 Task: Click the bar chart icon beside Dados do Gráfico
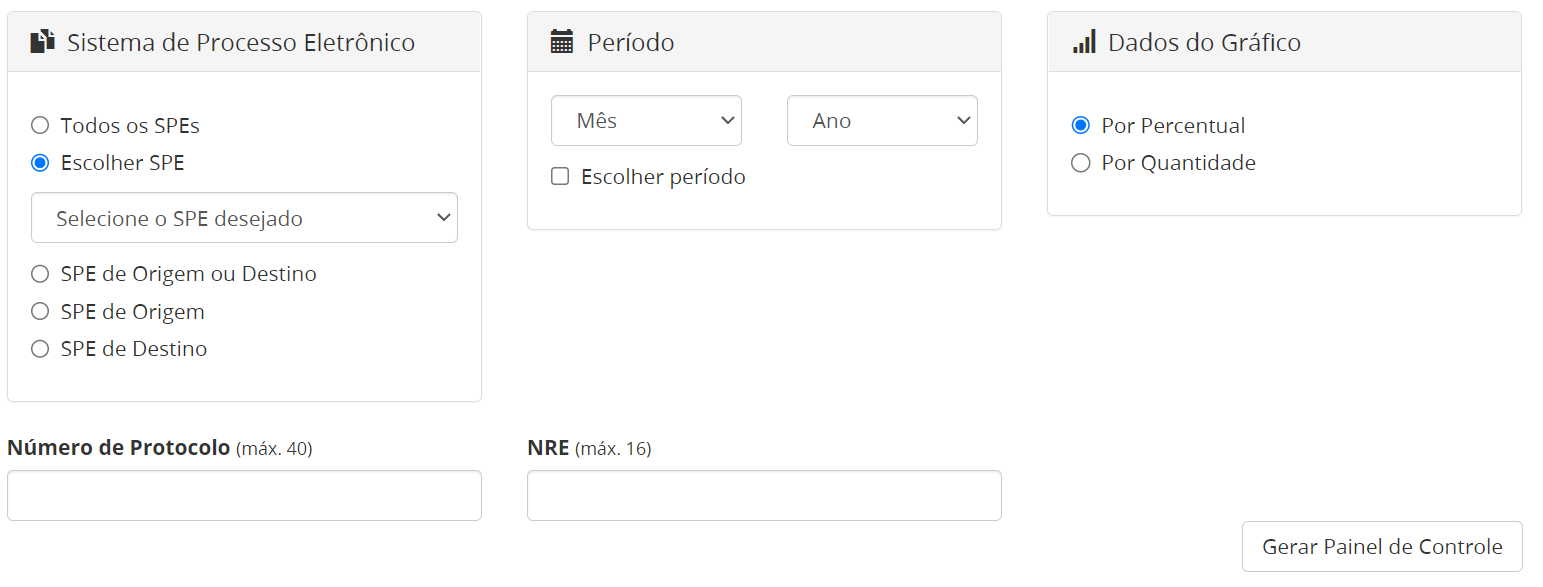1084,42
